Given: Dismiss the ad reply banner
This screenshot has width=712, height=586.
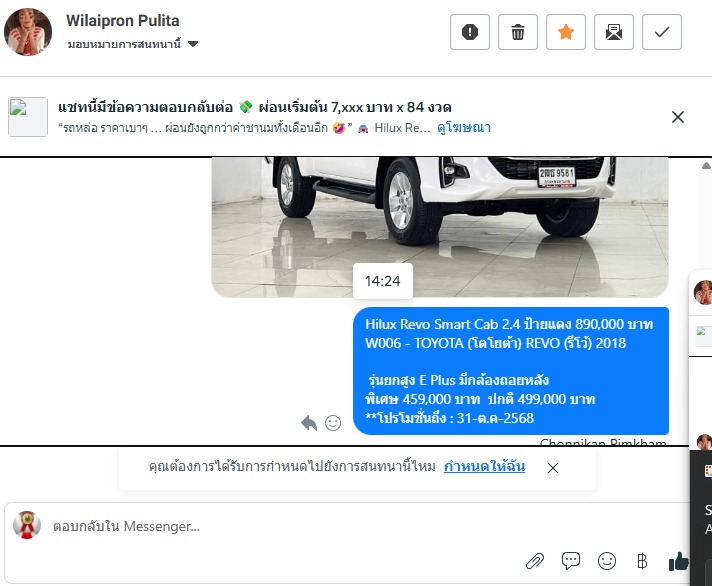Looking at the screenshot, I should (677, 117).
